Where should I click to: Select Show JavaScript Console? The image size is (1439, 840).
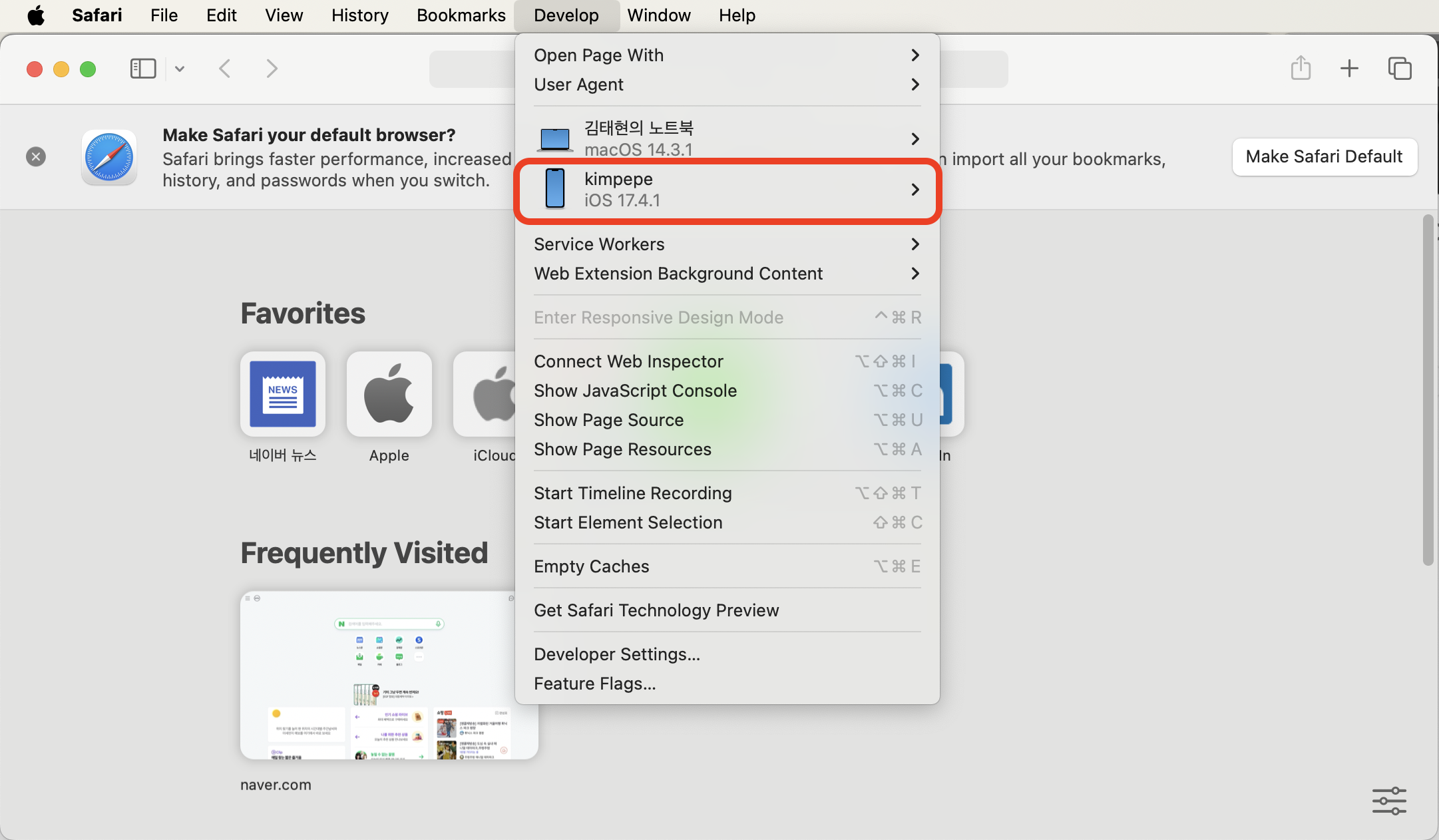pos(635,391)
